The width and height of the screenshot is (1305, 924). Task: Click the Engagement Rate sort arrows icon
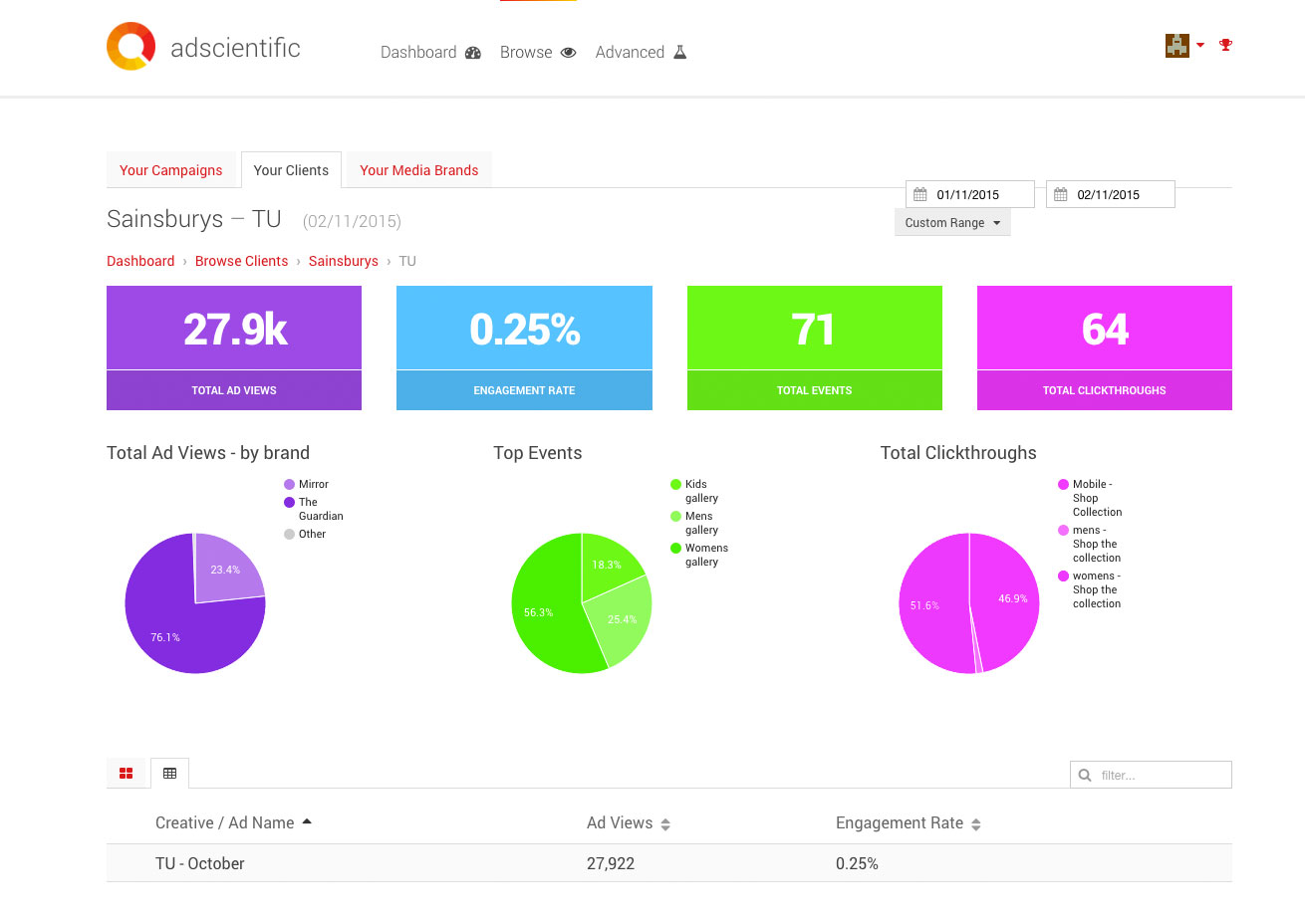point(976,824)
